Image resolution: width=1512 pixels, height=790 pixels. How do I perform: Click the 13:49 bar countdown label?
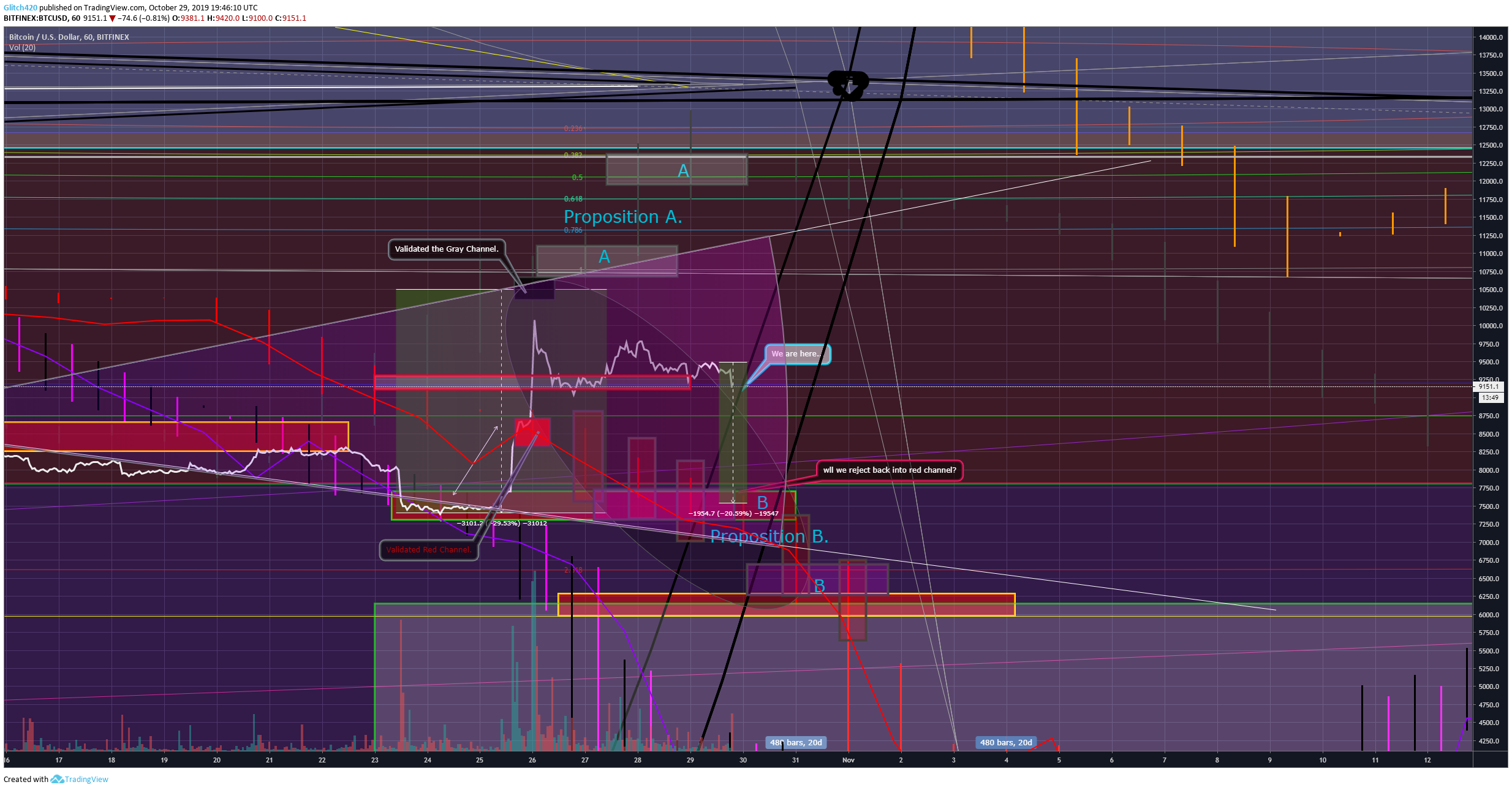(1490, 397)
